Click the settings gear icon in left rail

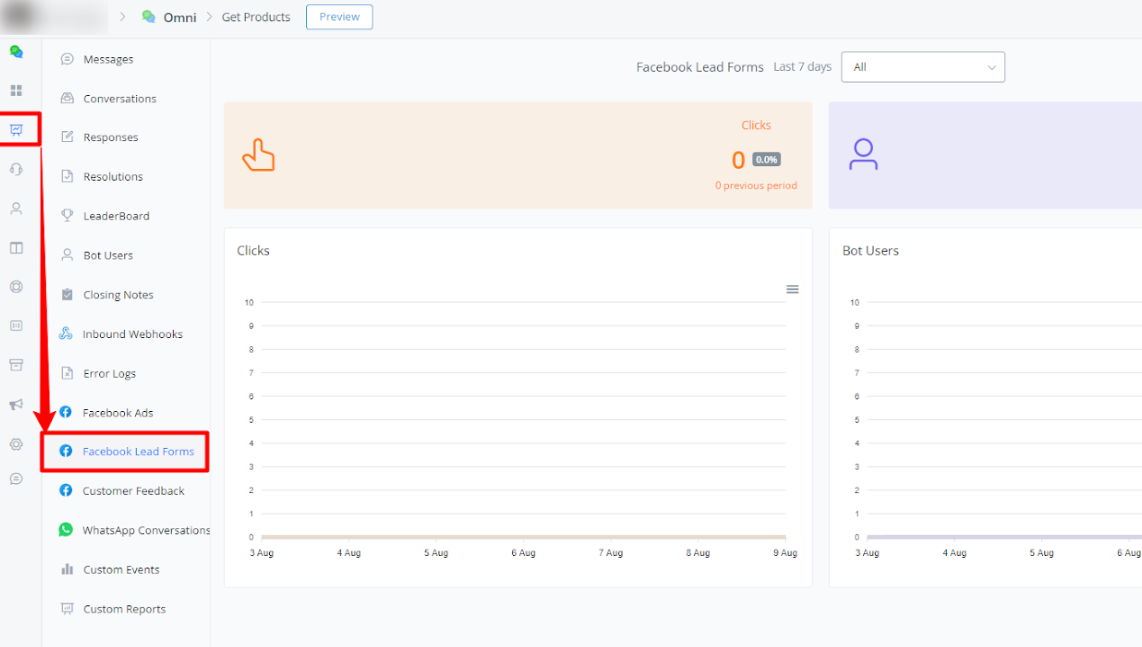tap(16, 444)
